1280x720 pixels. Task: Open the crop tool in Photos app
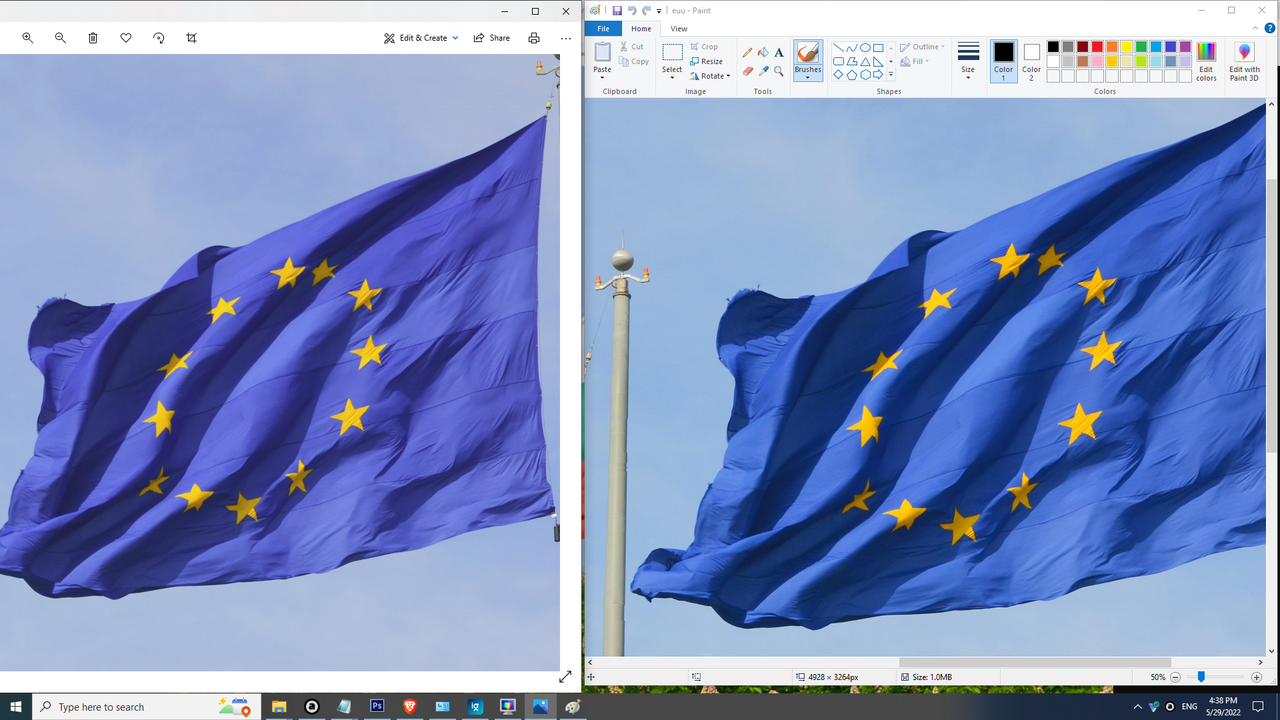(x=191, y=38)
